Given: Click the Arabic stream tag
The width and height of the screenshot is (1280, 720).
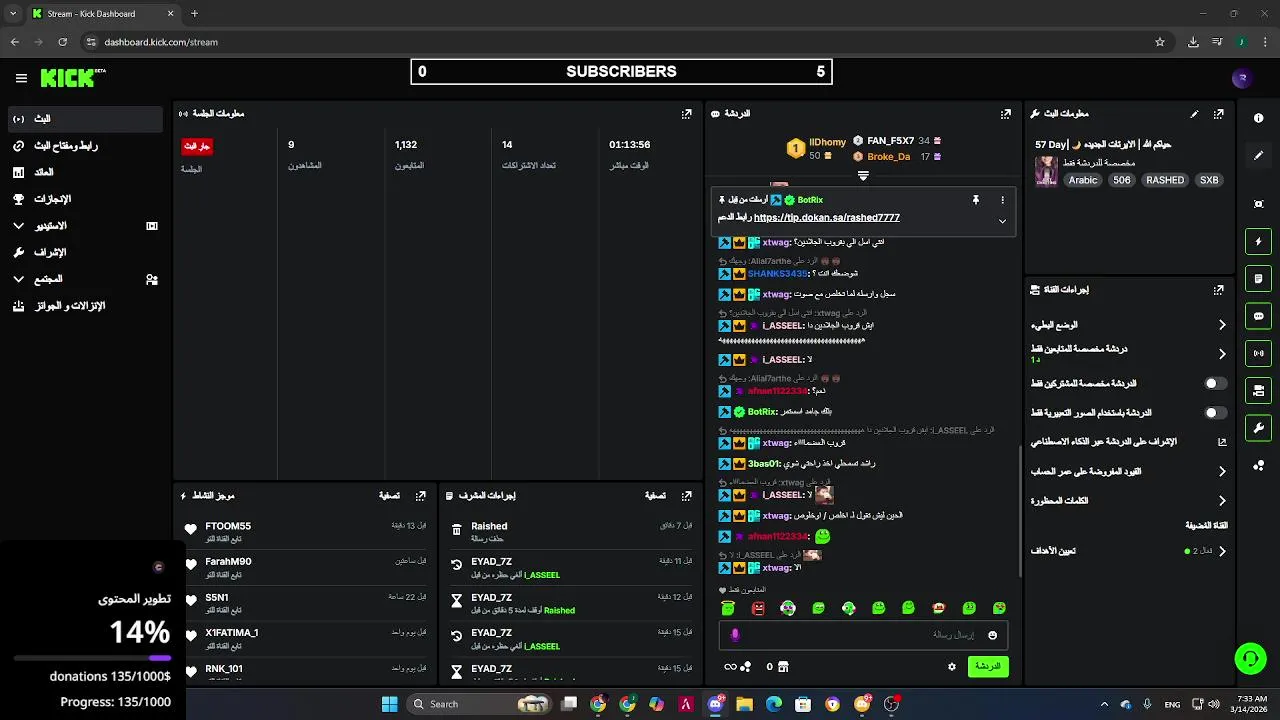Looking at the screenshot, I should coord(1082,180).
